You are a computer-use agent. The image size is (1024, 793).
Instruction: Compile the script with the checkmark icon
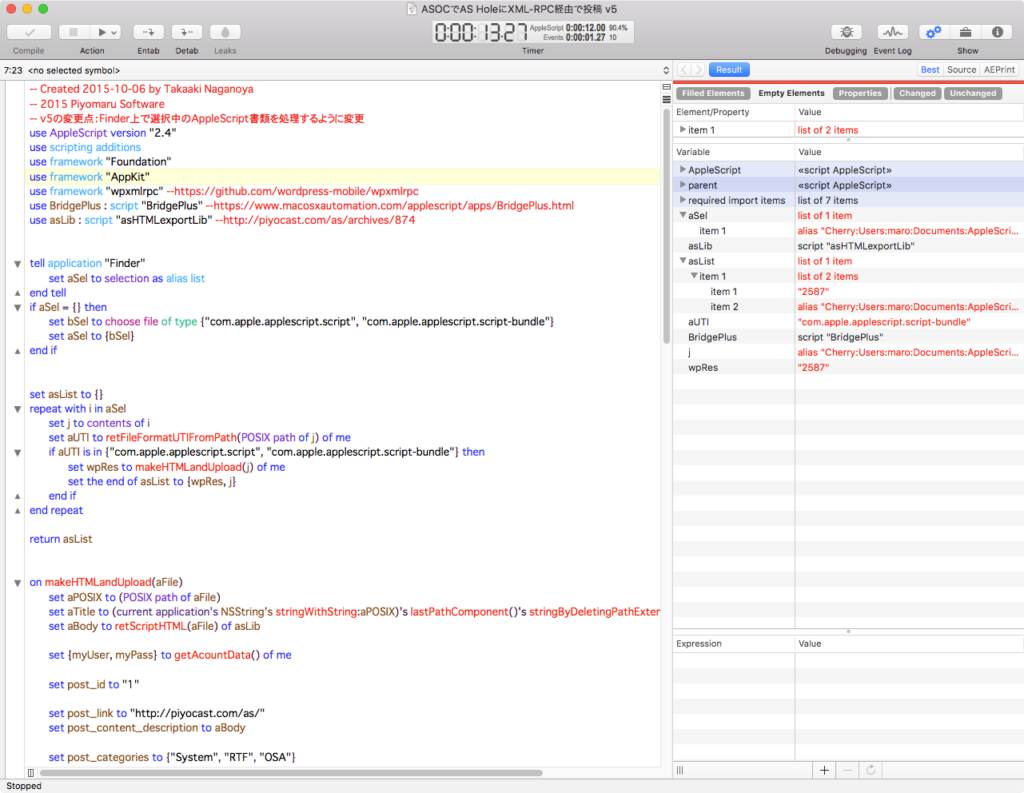(30, 31)
